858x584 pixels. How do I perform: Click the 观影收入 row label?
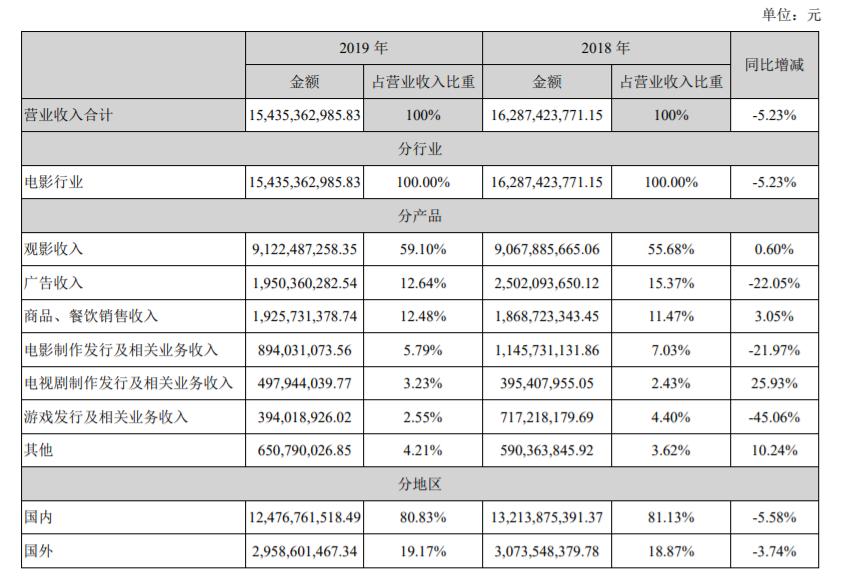(54, 249)
